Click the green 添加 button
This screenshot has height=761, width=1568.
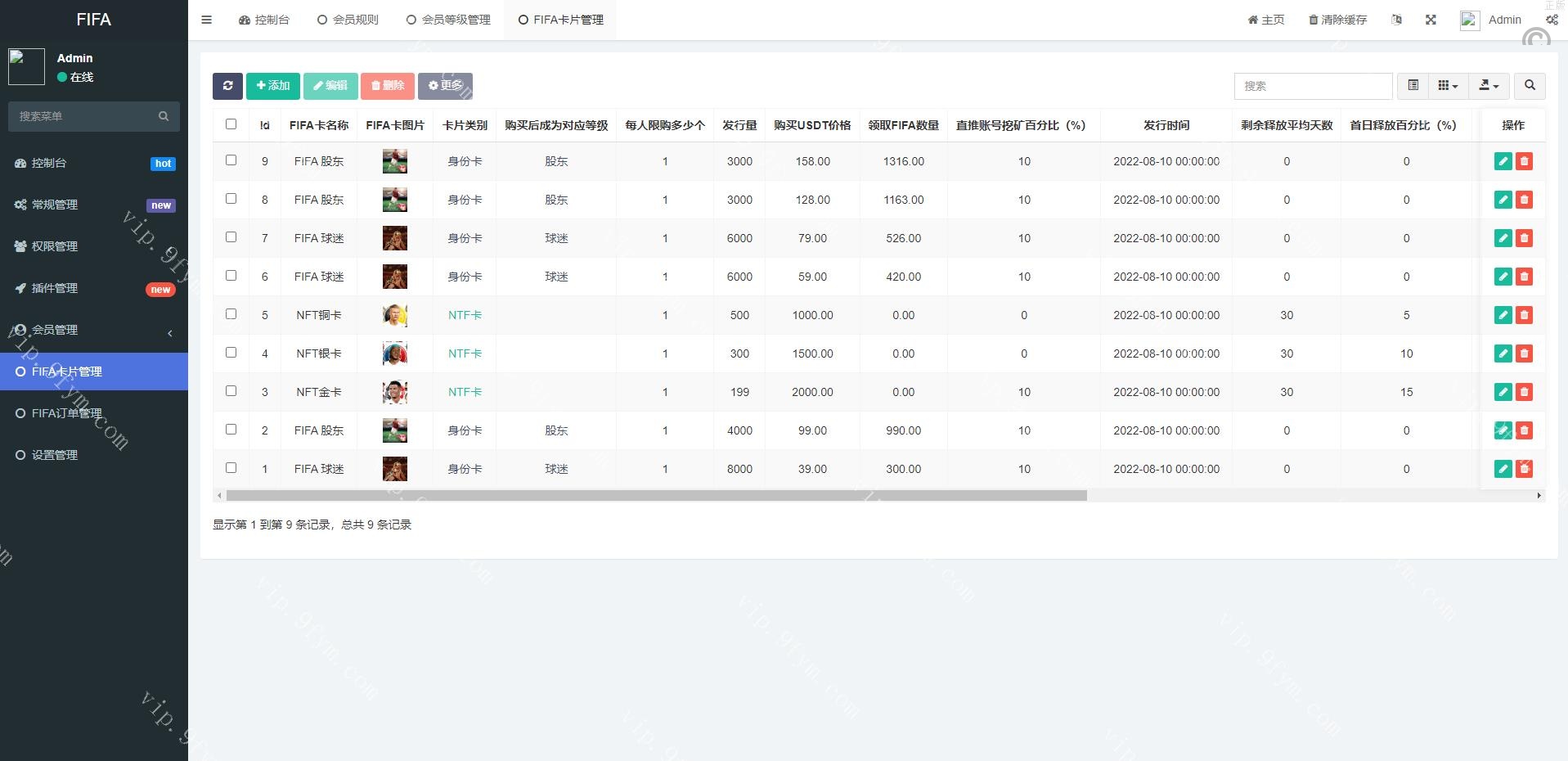[273, 86]
